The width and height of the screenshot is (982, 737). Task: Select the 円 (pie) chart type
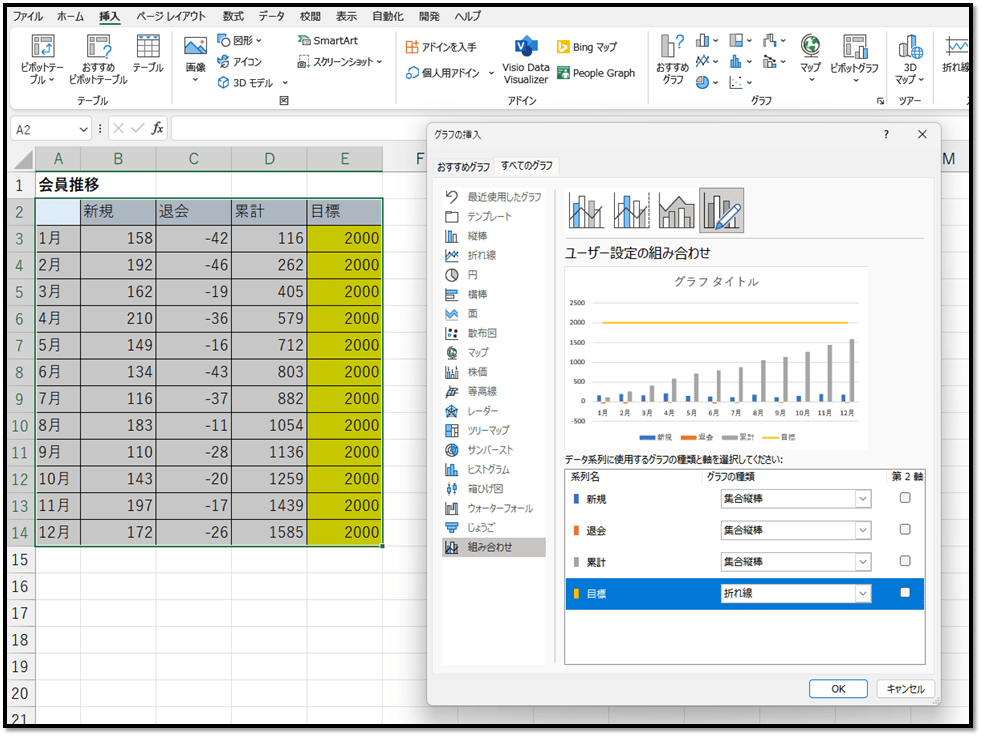[473, 275]
